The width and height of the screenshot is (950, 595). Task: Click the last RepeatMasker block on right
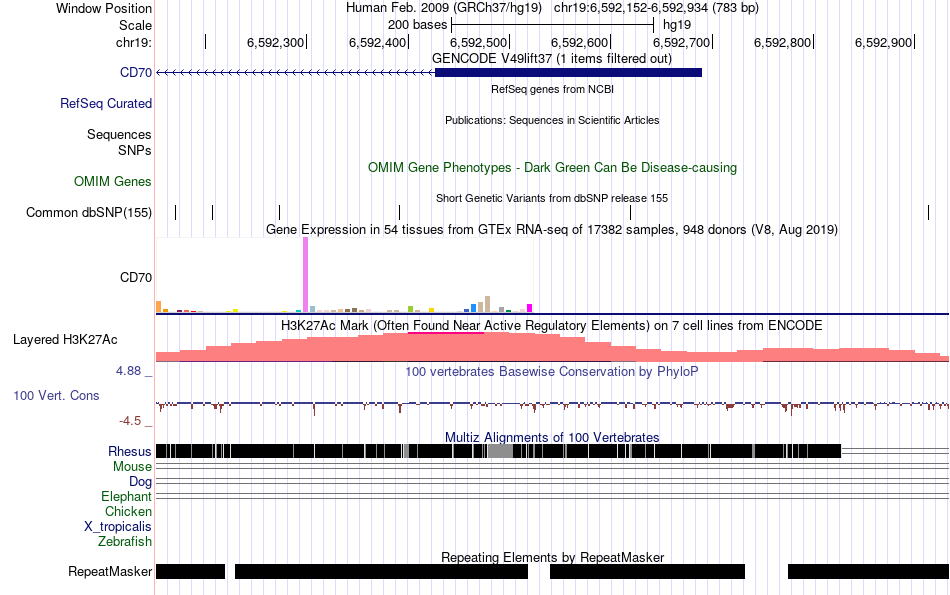(868, 571)
